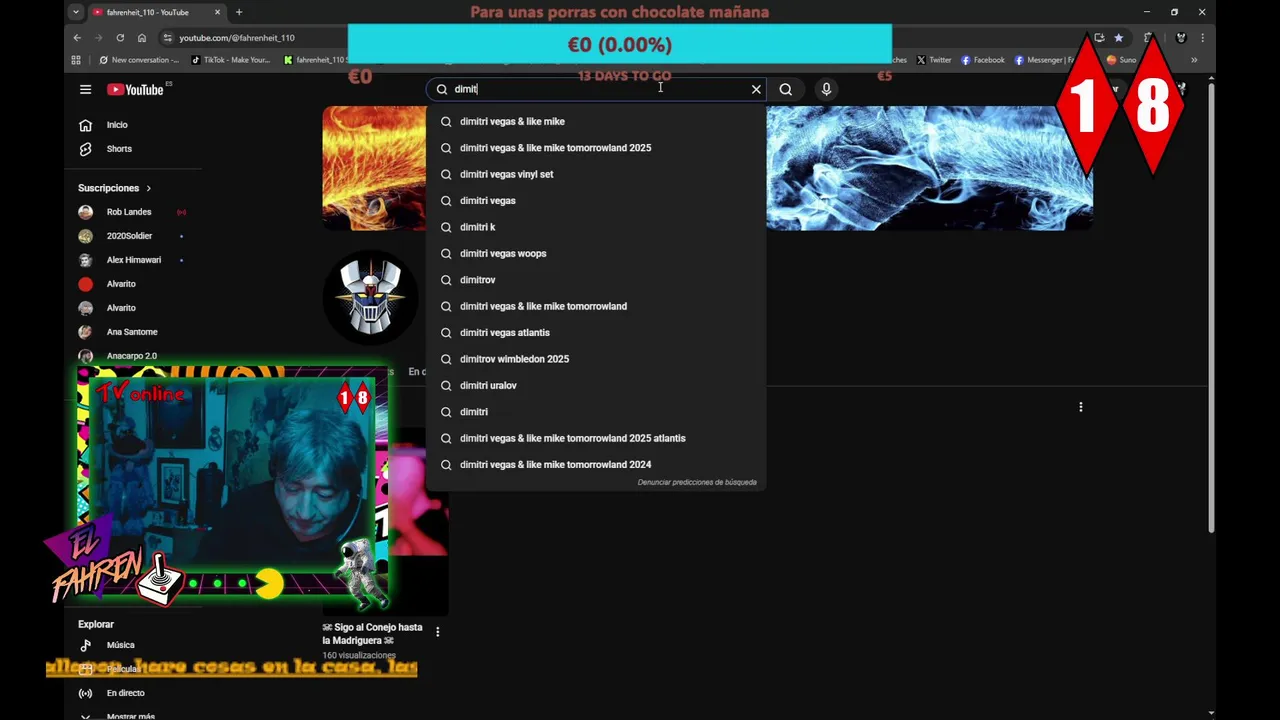Reload the page
1280x720 pixels.
pyautogui.click(x=120, y=38)
